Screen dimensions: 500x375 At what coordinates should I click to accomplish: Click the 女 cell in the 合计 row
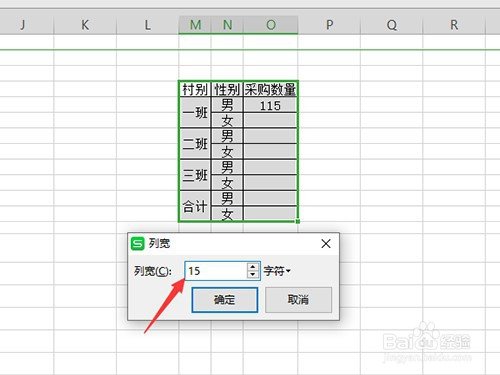[x=227, y=214]
